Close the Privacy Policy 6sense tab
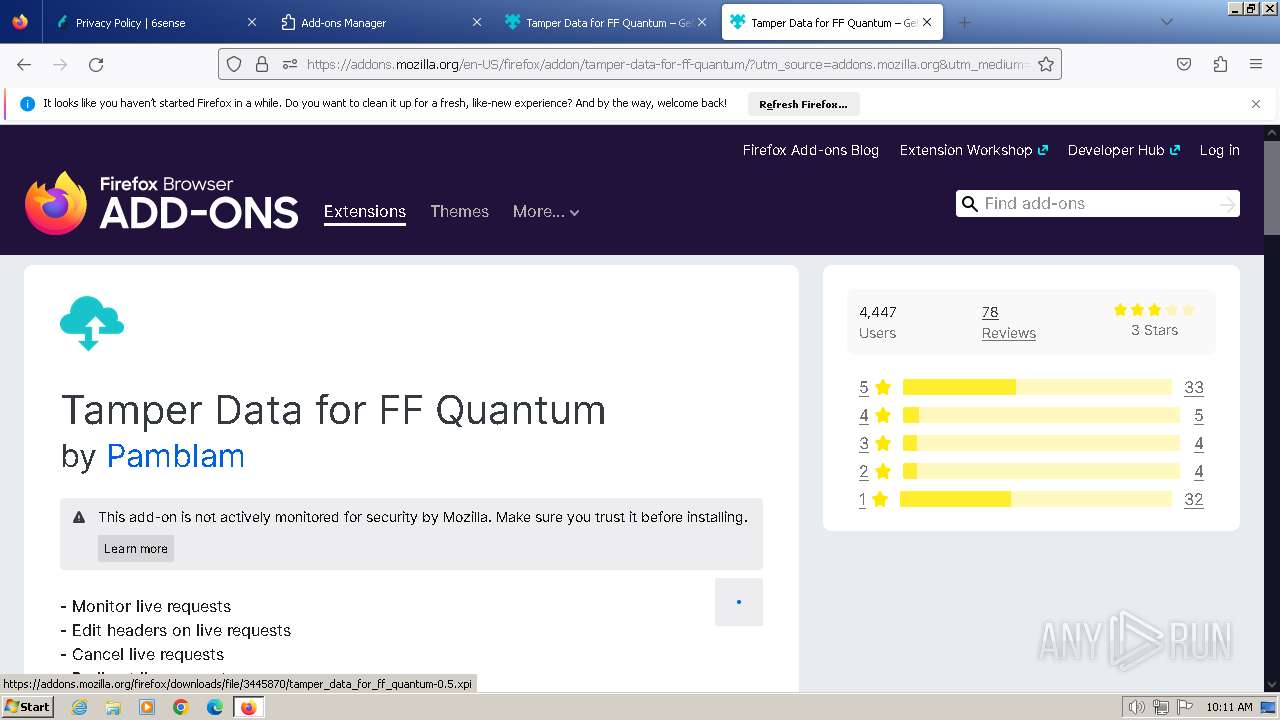1280x720 pixels. pos(252,22)
